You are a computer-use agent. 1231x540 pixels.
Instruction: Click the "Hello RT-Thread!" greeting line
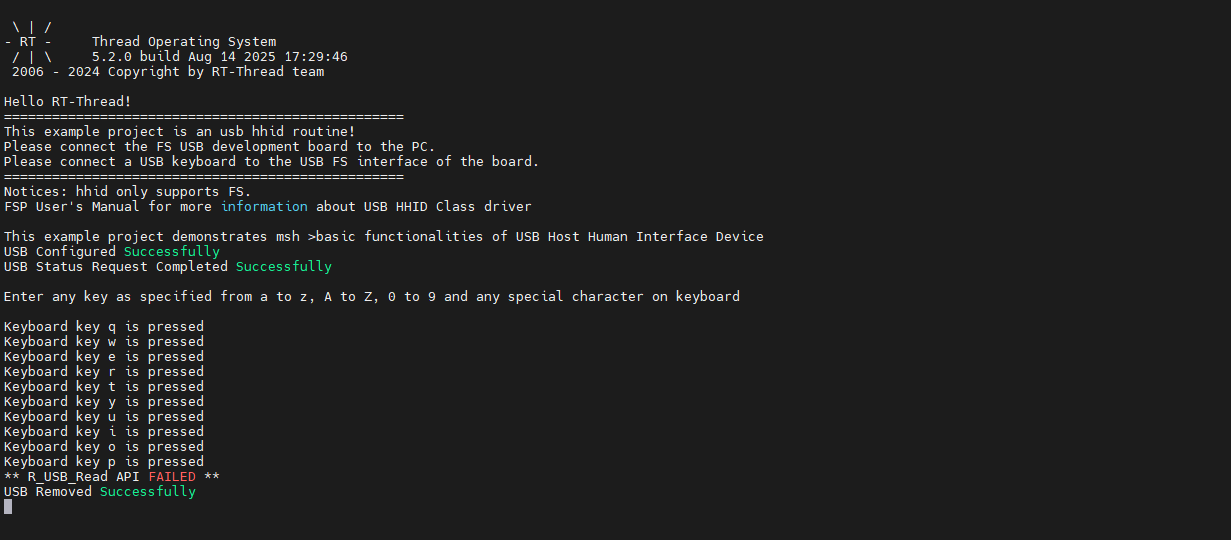click(68, 102)
